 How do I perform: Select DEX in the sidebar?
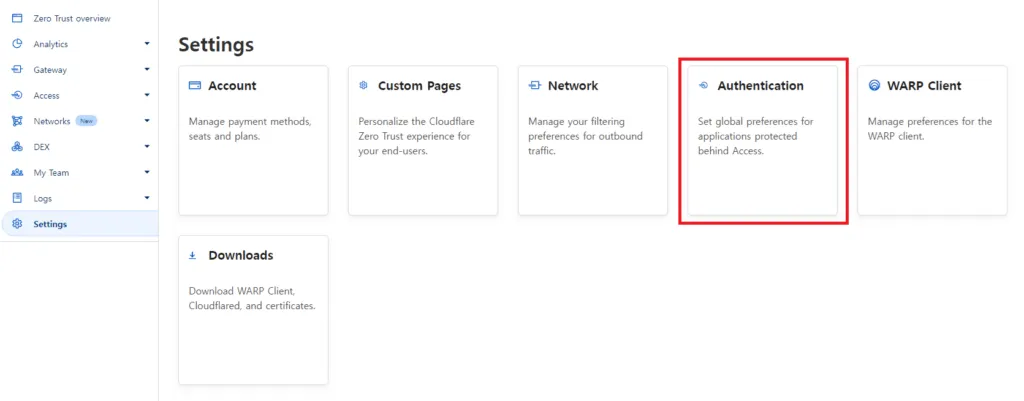tap(41, 147)
